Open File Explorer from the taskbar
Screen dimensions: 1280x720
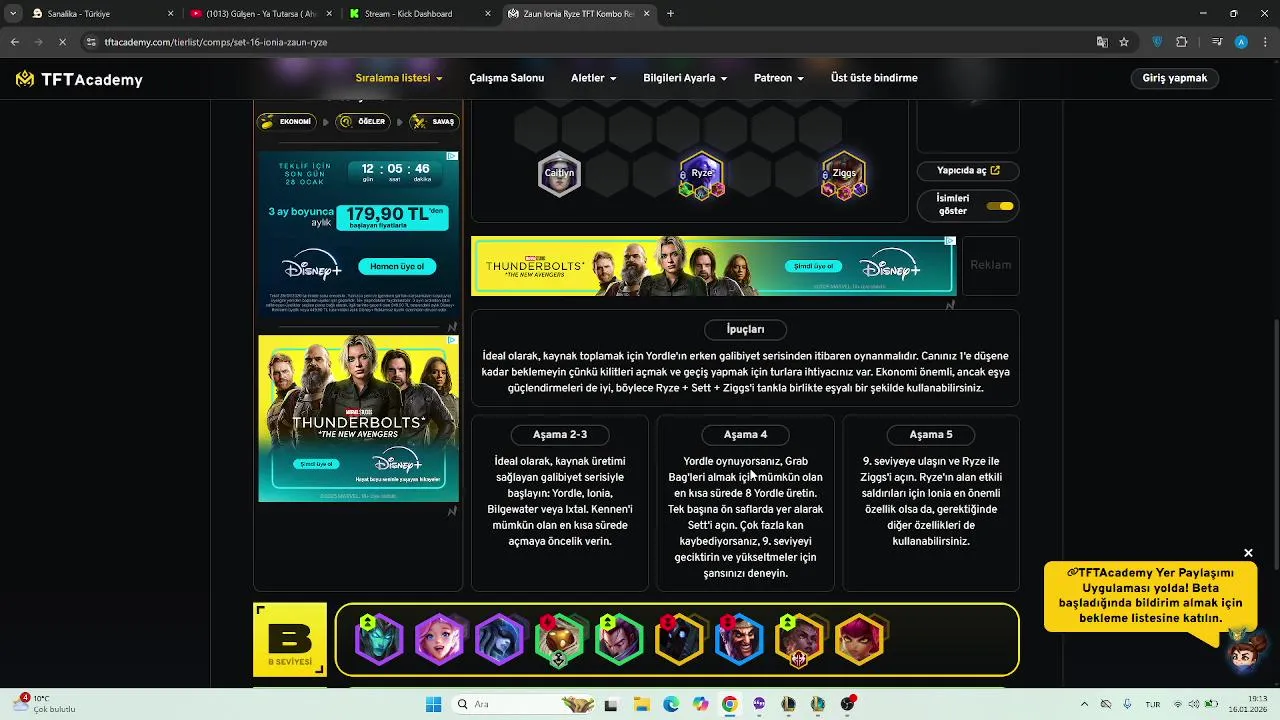tap(641, 704)
